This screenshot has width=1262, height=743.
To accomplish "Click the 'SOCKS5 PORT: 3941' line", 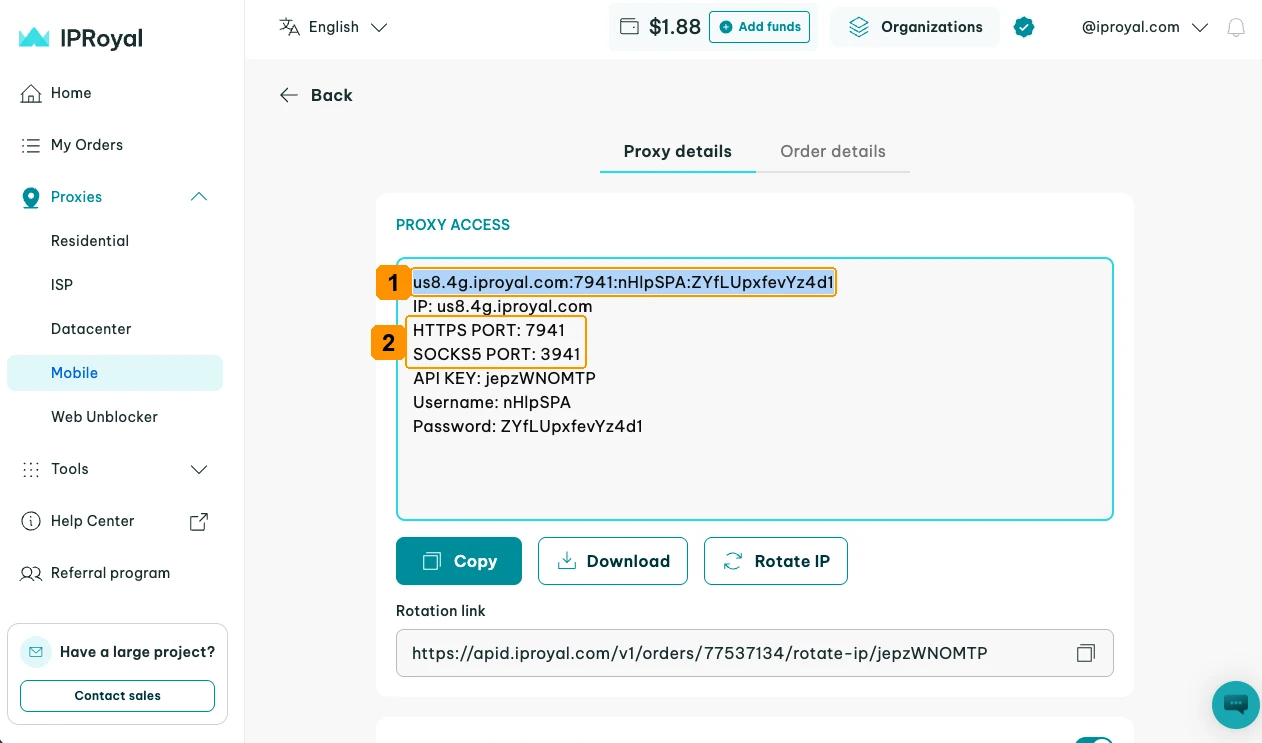I will pyautogui.click(x=497, y=354).
